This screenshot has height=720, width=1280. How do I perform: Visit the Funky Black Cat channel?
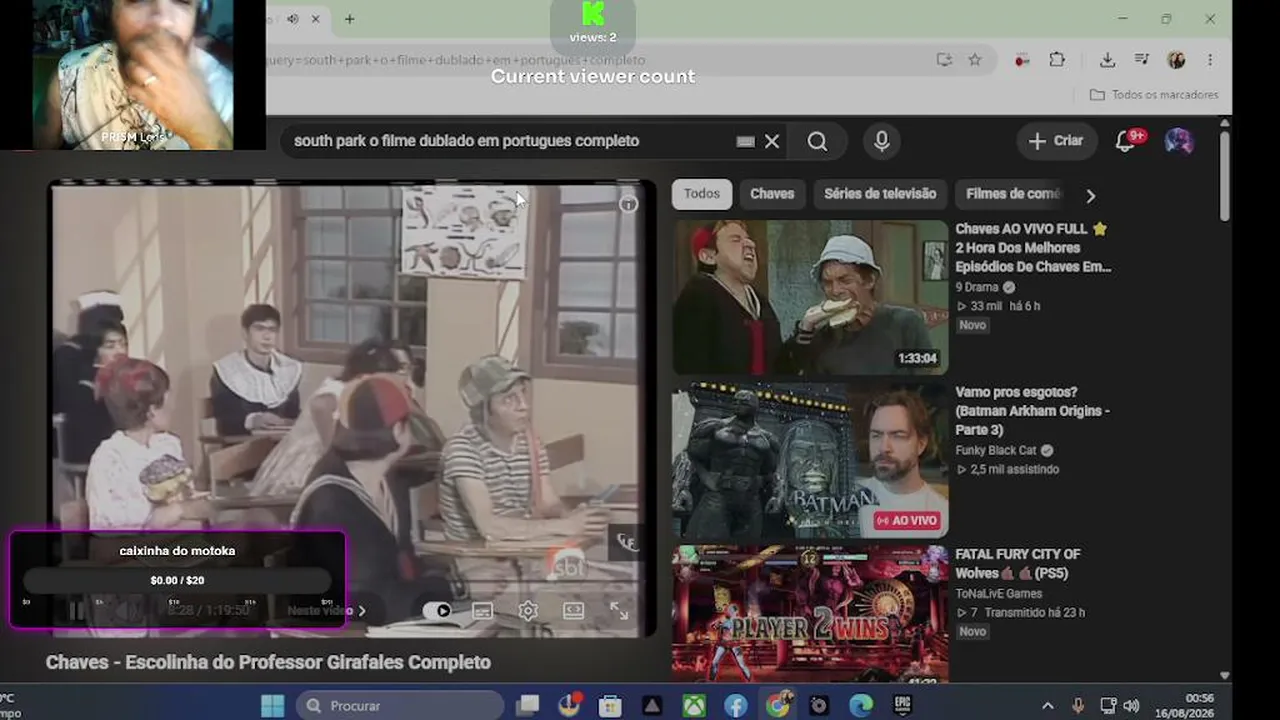996,451
